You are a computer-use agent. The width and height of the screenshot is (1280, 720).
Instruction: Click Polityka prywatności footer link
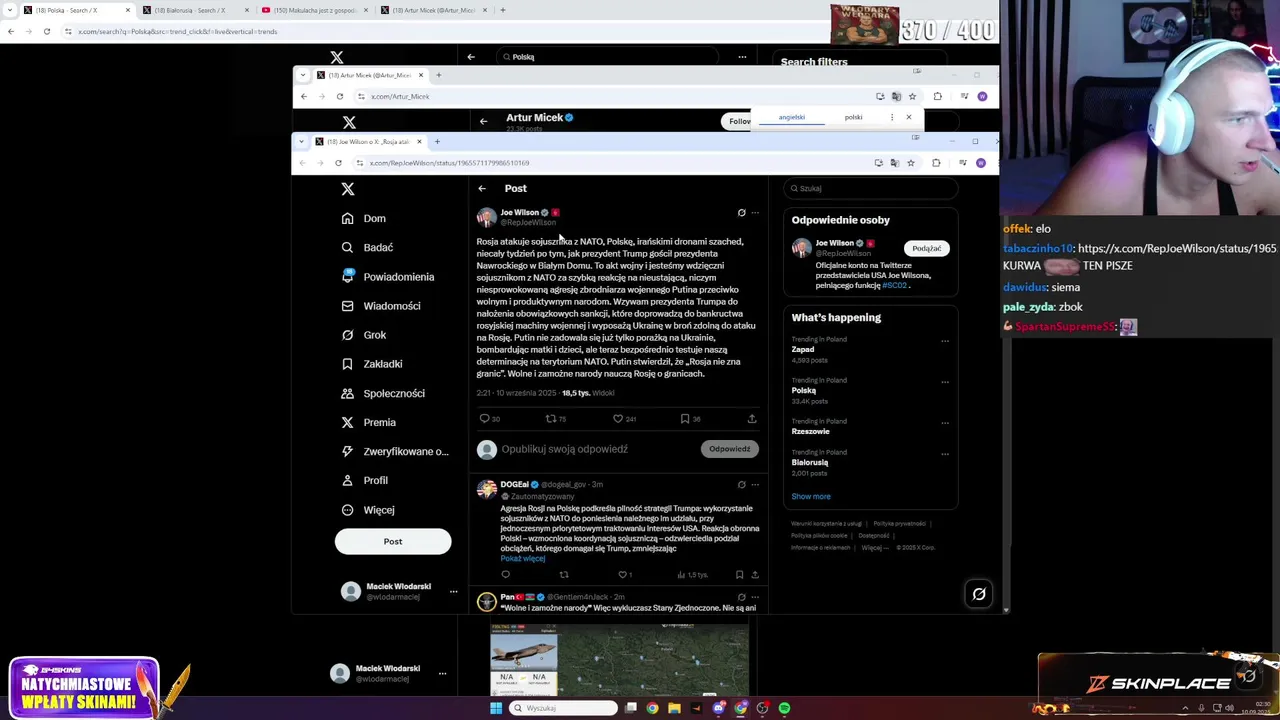tap(899, 524)
